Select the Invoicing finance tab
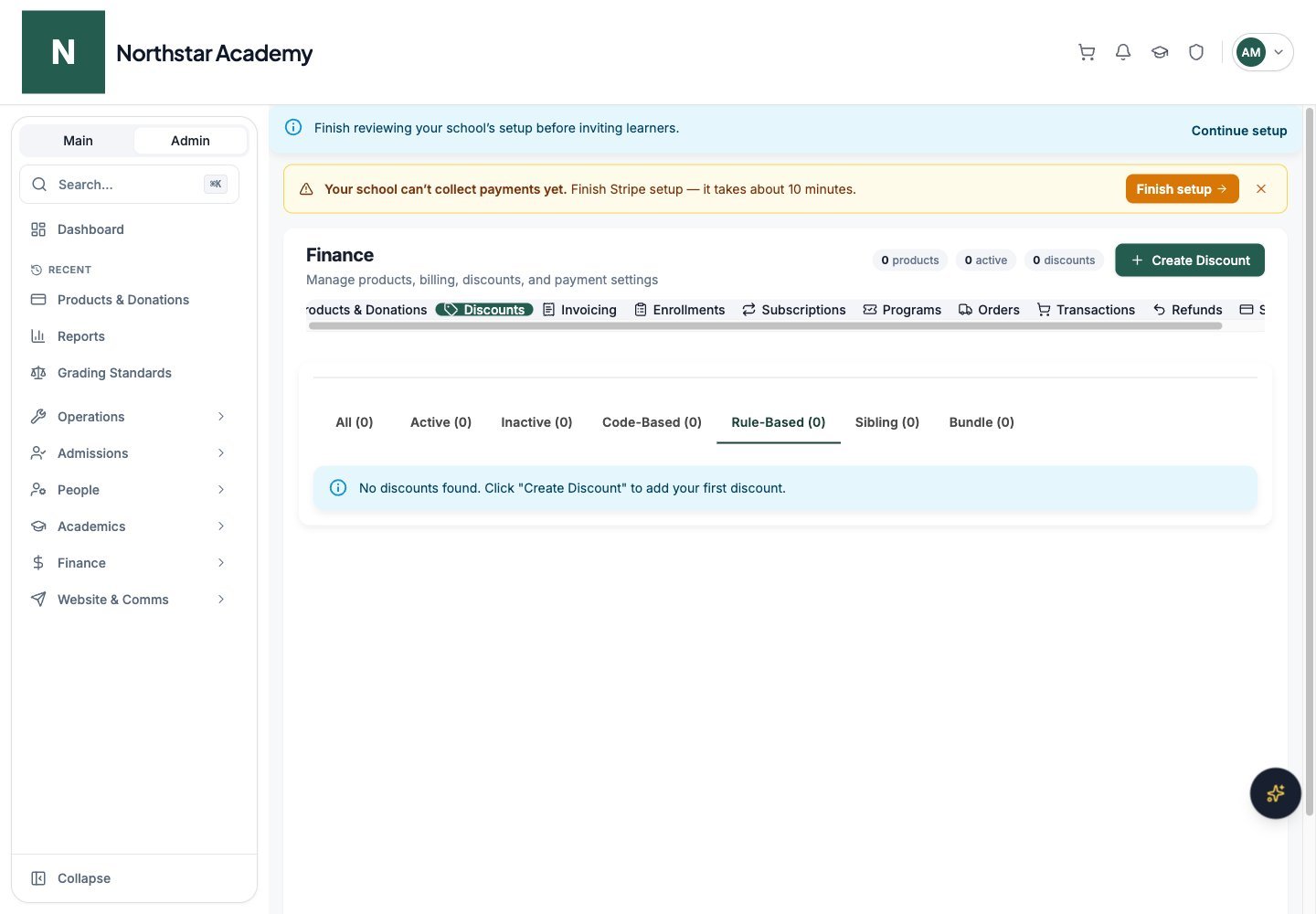1316x914 pixels. 579,310
